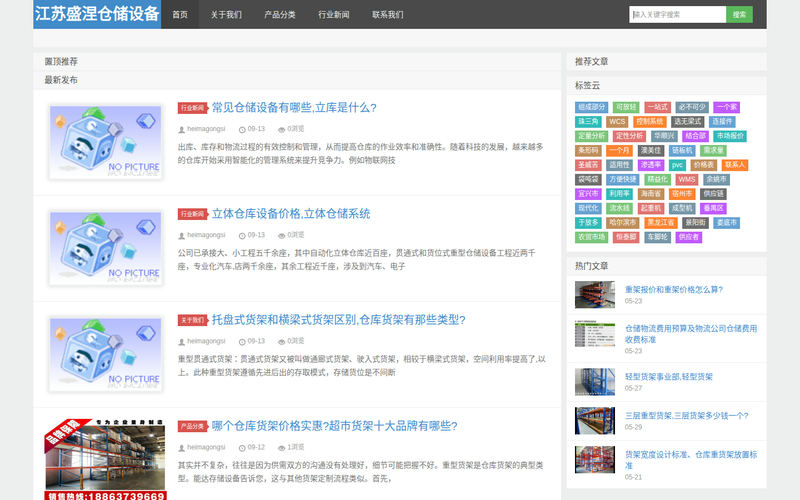
Task: Open the 关于我们 menu item
Action: click(226, 14)
